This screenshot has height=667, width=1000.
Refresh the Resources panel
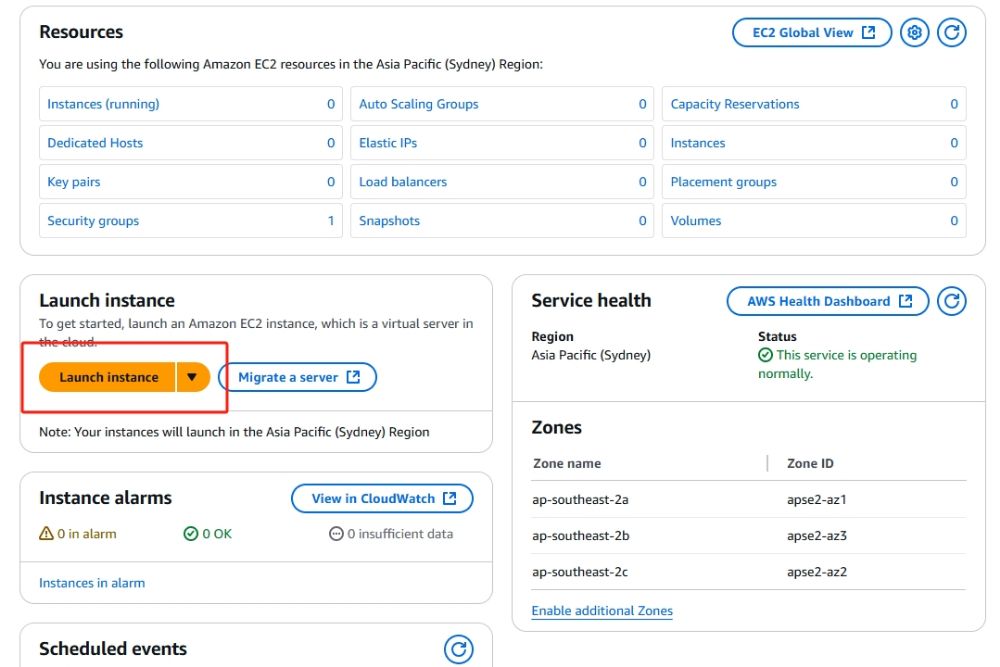pyautogui.click(x=952, y=33)
